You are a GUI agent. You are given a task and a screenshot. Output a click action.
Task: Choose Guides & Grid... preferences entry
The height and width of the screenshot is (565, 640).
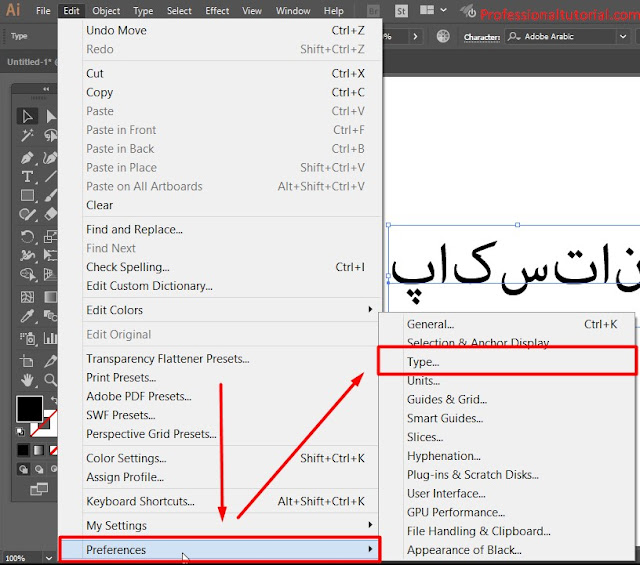pos(507,399)
